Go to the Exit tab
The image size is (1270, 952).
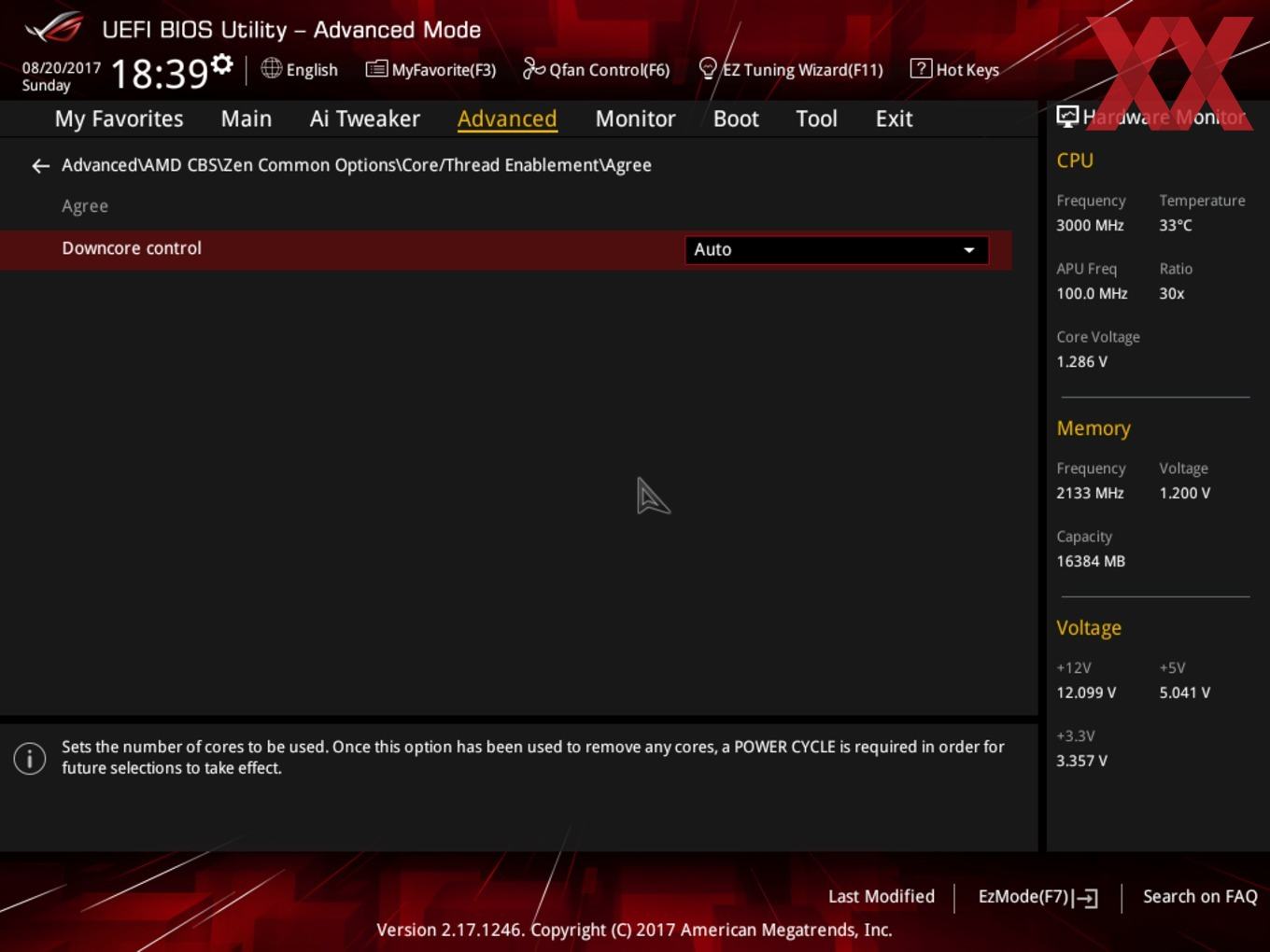coord(894,119)
